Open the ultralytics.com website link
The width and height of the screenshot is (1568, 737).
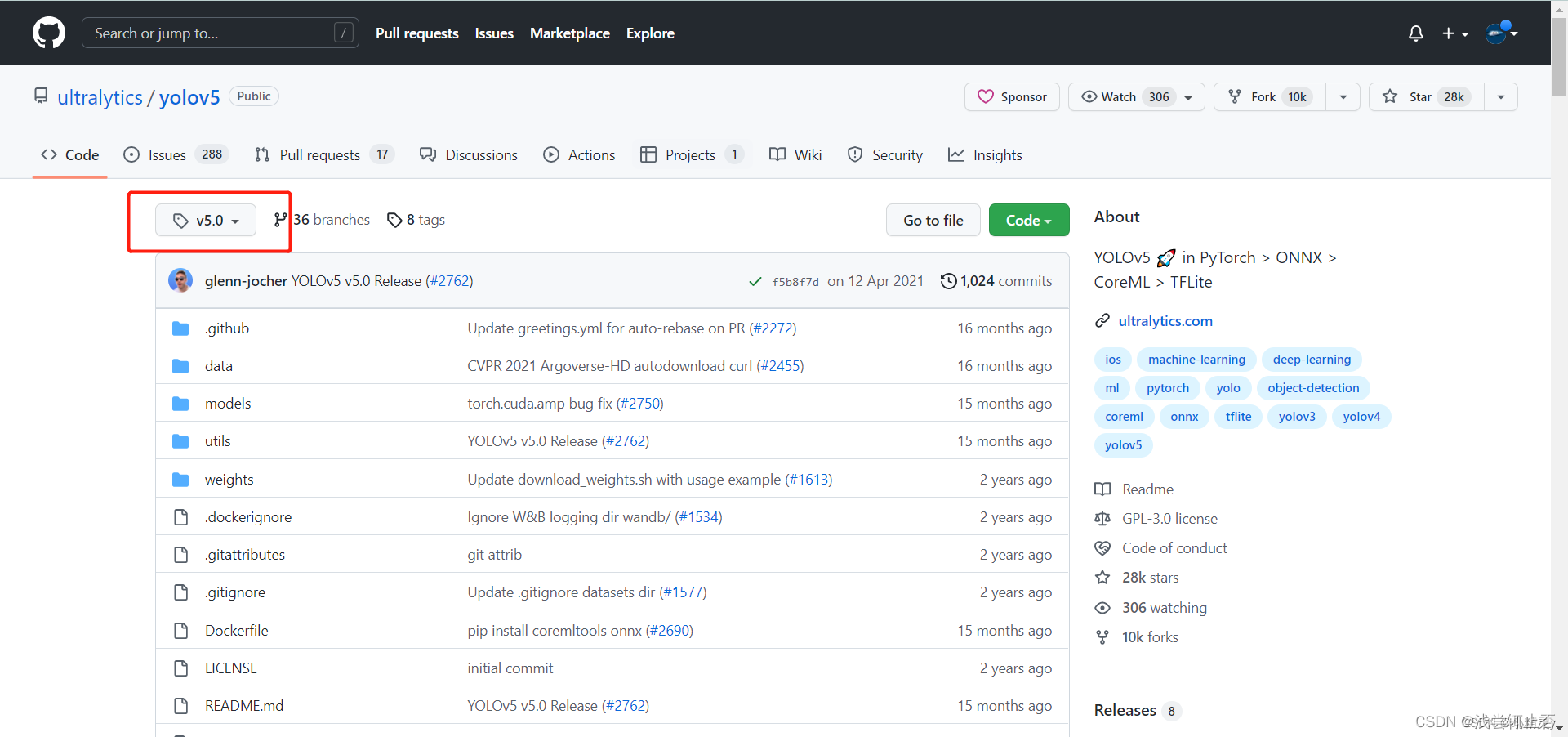1165,320
